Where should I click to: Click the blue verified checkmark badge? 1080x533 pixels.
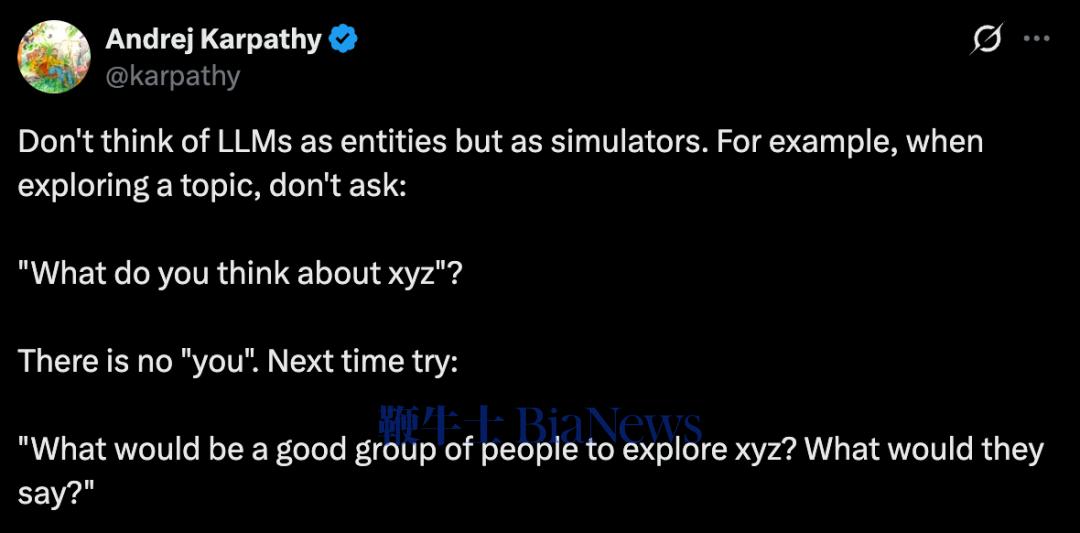344,40
